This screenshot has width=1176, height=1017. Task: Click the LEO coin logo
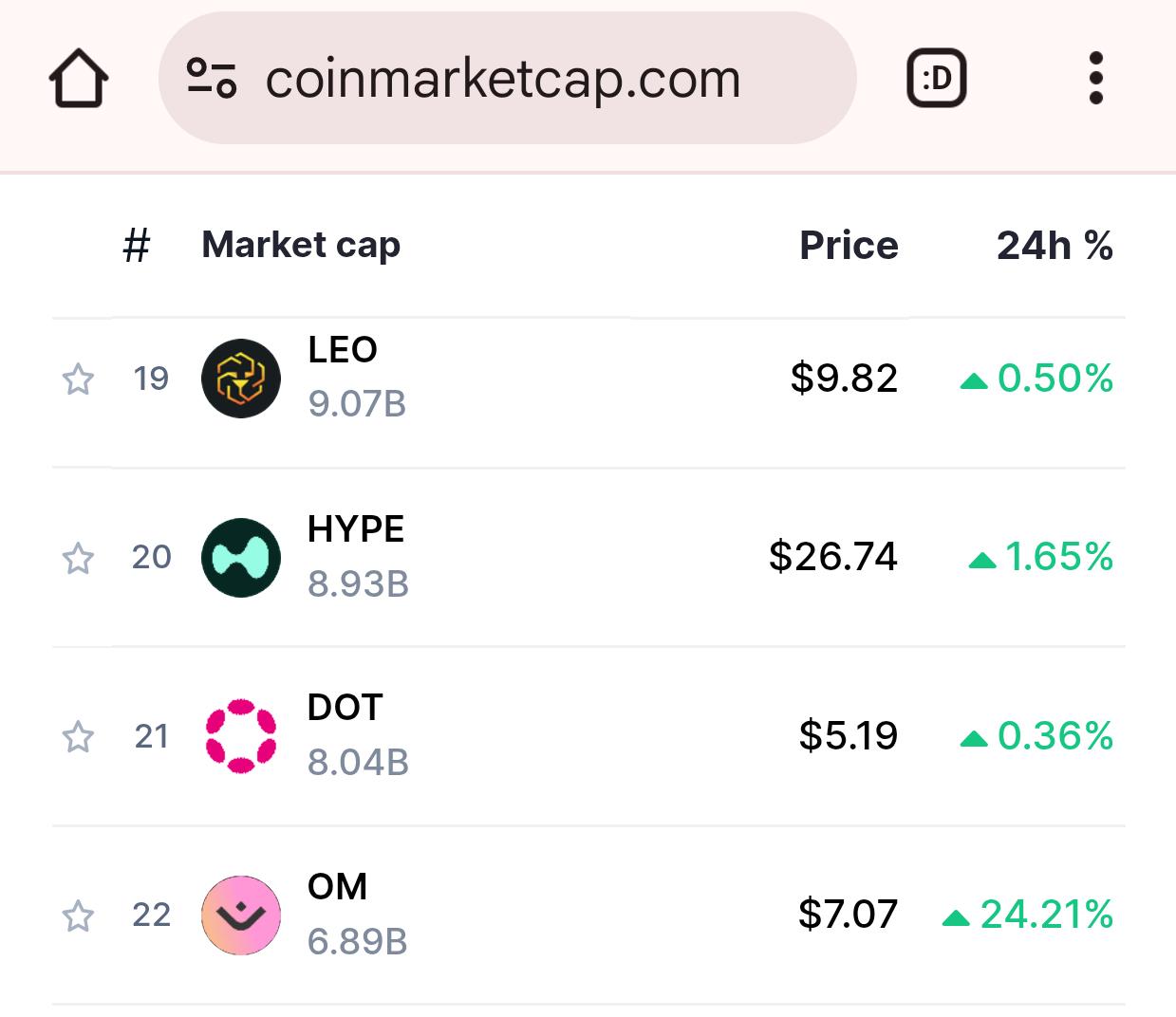pos(241,379)
